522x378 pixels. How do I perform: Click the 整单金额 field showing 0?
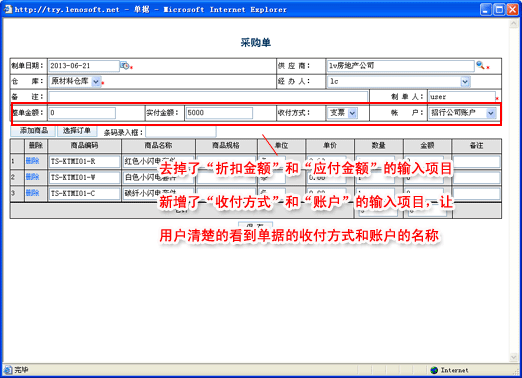pos(82,113)
